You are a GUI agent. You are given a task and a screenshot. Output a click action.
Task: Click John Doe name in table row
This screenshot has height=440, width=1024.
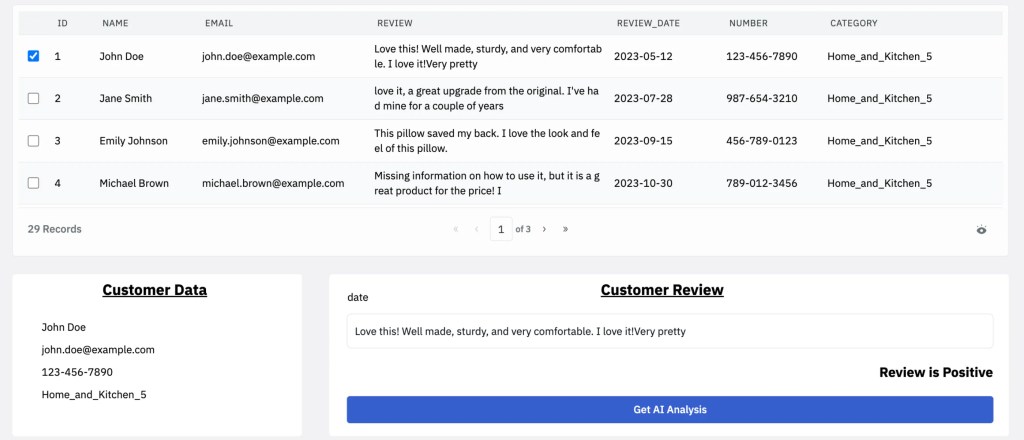tap(121, 56)
